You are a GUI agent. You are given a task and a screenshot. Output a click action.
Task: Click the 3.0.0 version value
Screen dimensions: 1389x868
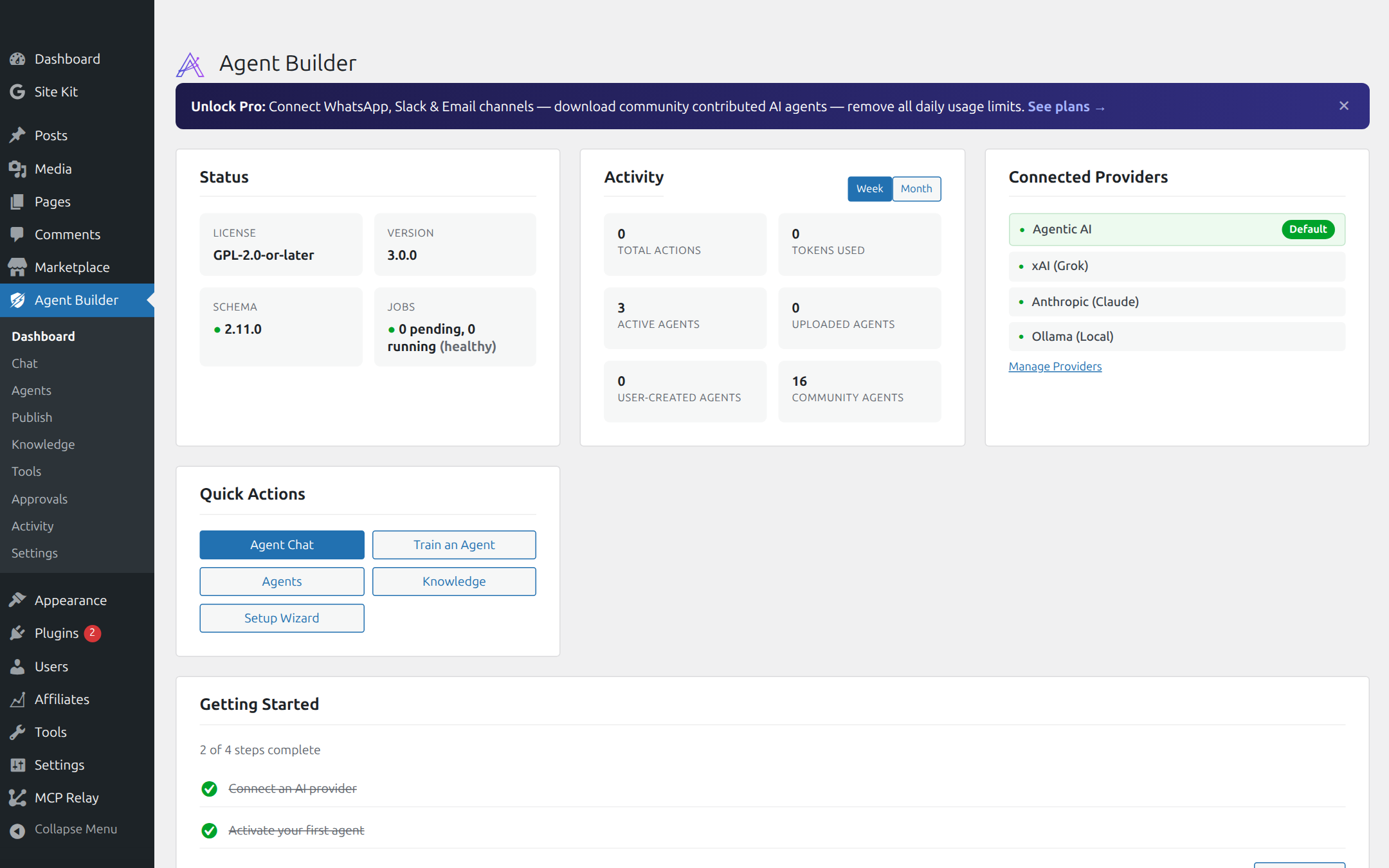click(402, 255)
